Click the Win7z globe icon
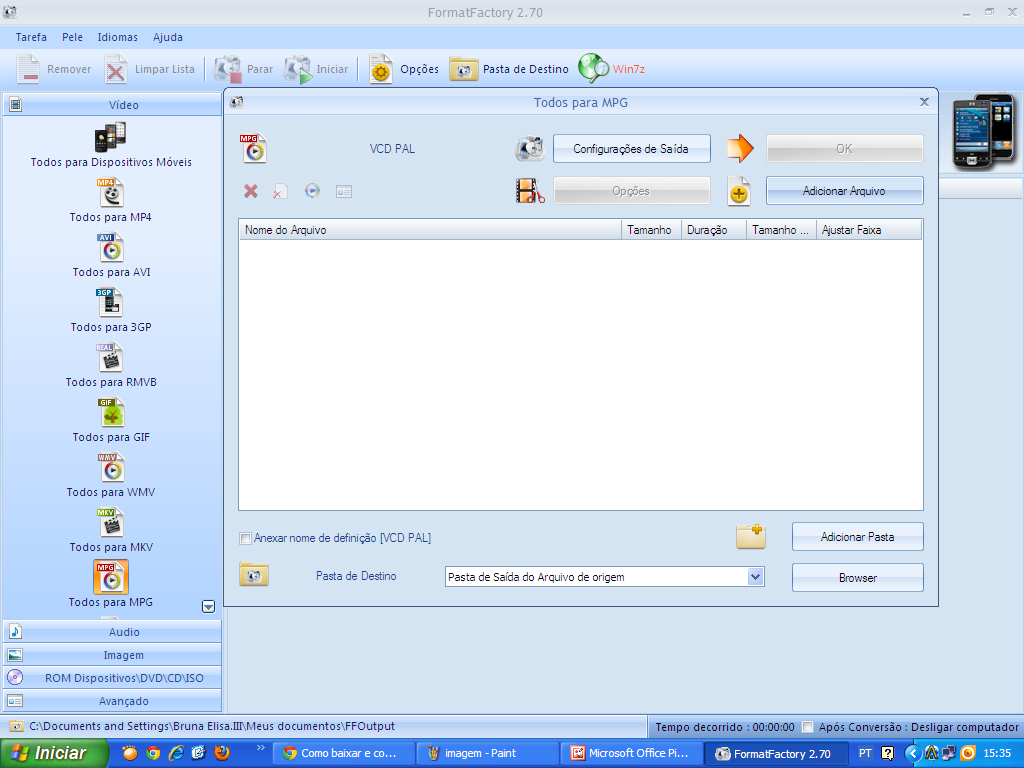Image resolution: width=1024 pixels, height=768 pixels. [x=593, y=69]
